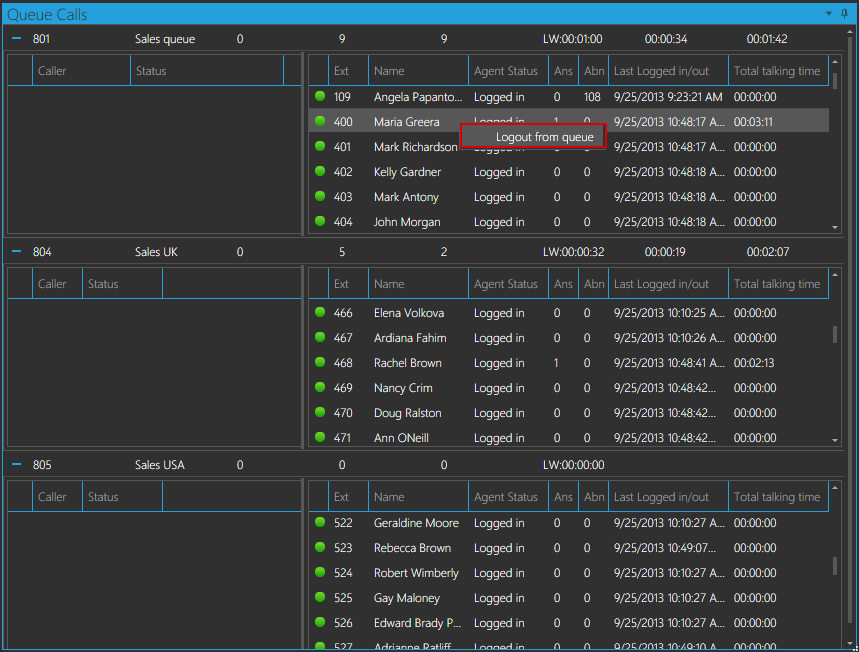This screenshot has width=859, height=652.
Task: Click scrollbar thumb in queue 804 agent list
Action: [x=835, y=334]
